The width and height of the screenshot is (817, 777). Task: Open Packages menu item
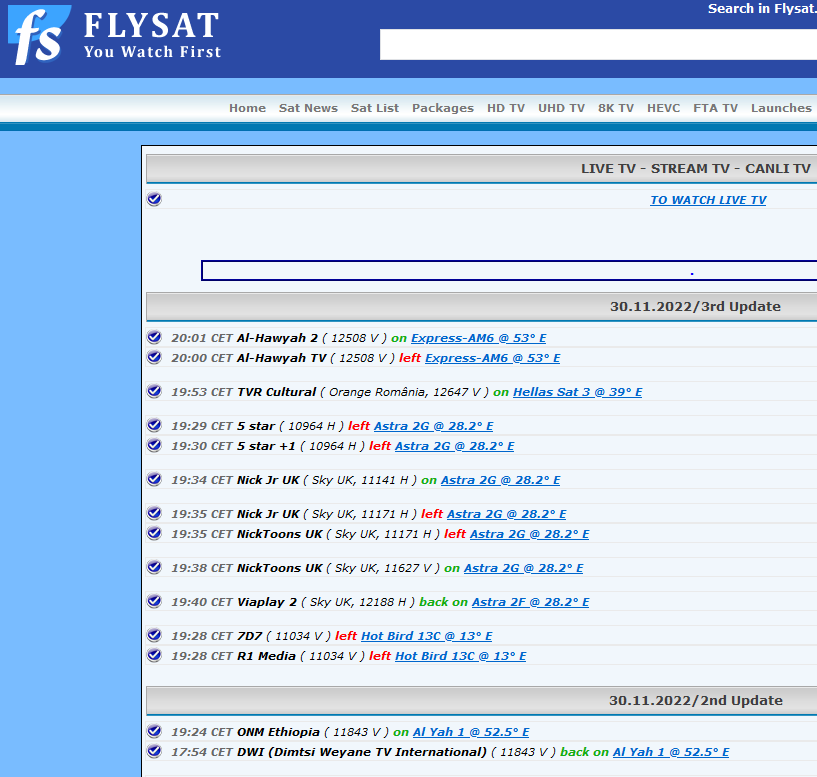click(443, 108)
